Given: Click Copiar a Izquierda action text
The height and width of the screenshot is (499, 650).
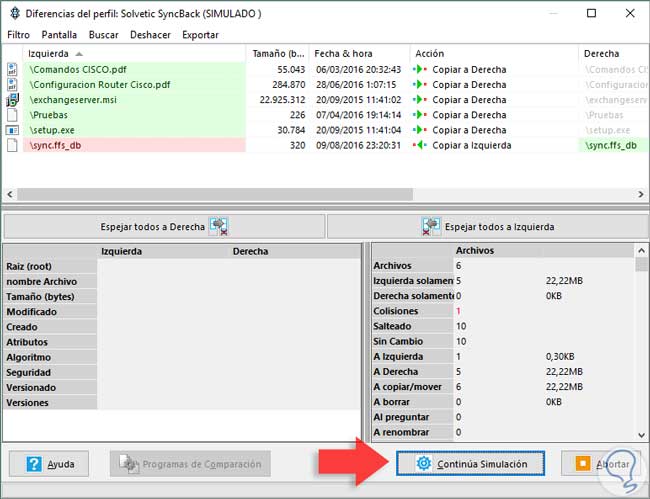Looking at the screenshot, I should (472, 145).
